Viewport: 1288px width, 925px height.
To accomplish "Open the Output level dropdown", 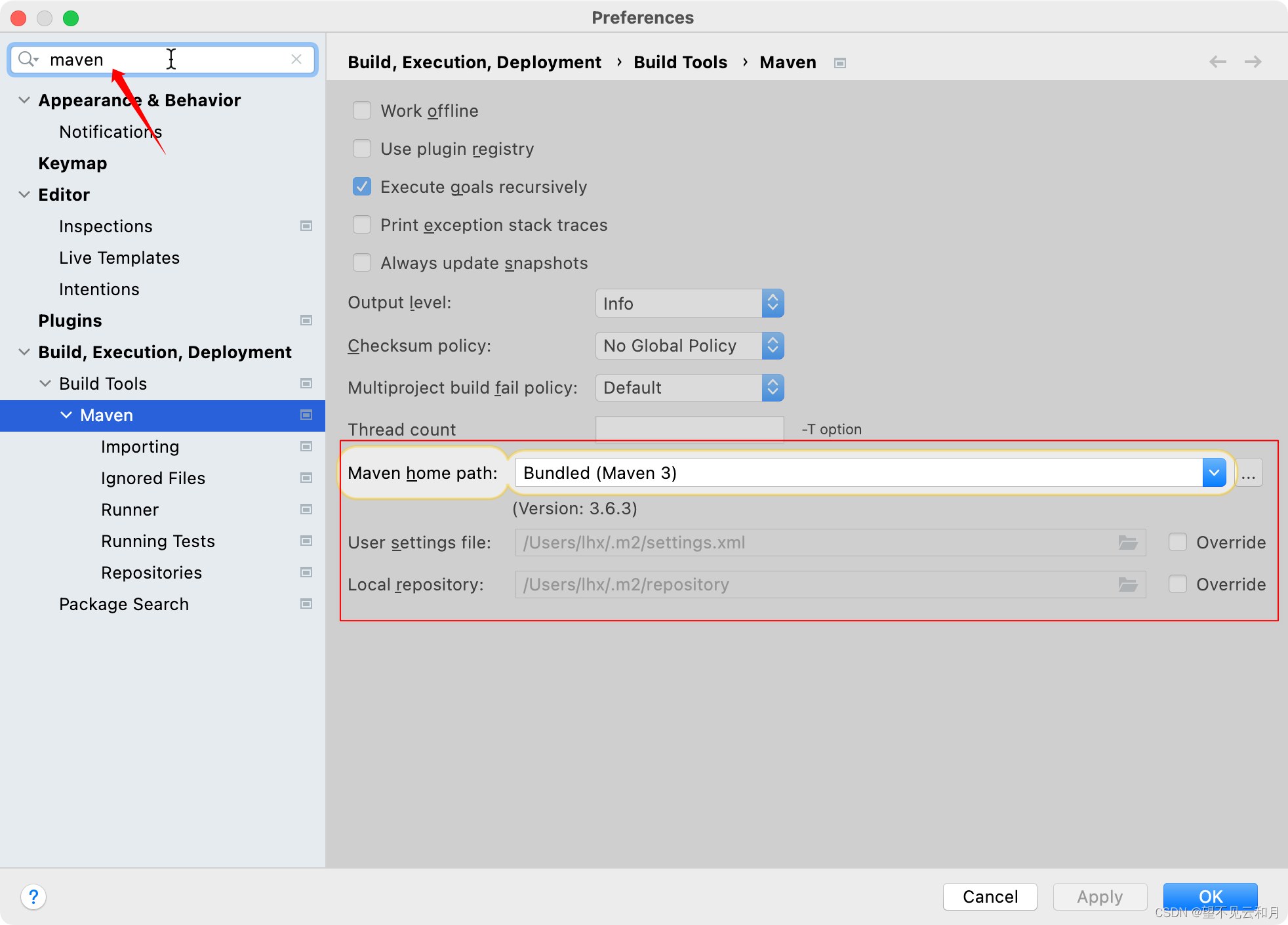I will coord(690,303).
